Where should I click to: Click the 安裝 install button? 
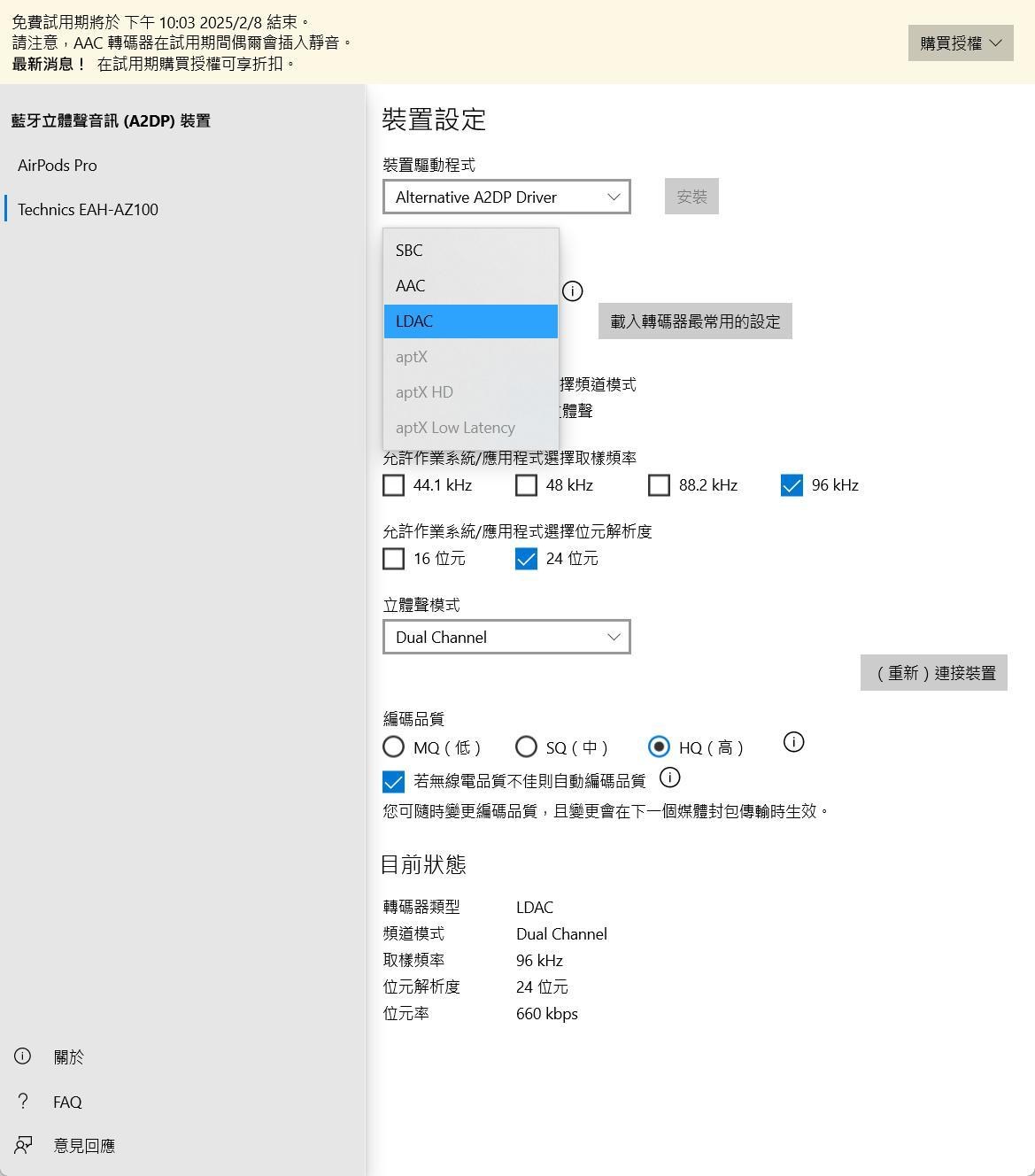coord(691,197)
